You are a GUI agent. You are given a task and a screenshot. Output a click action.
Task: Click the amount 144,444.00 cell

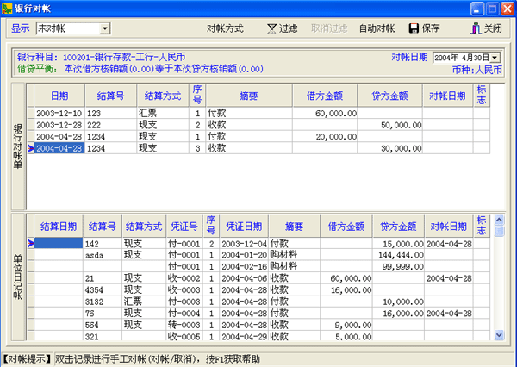click(399, 255)
